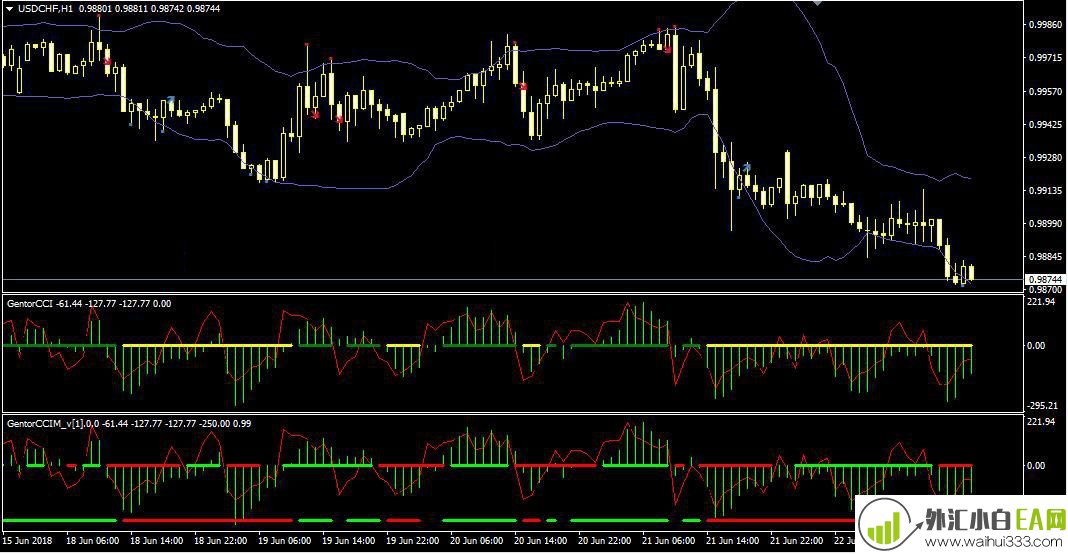Screen dimensions: 1068x554
Task: Click the chart shift triangle marker at top
Action: click(817, 3)
